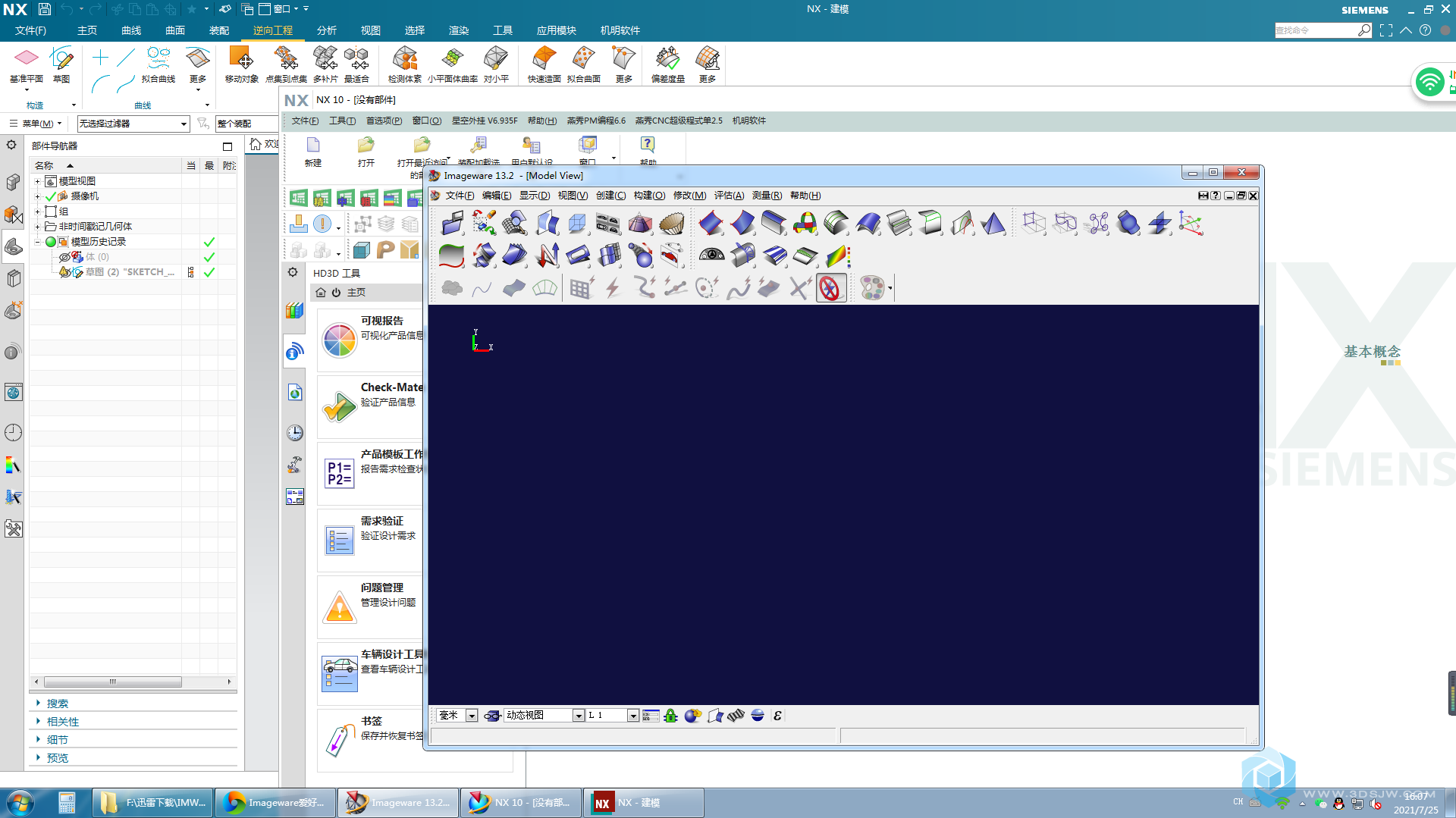Open the palette icon dropdown arrow in Imageware
Image resolution: width=1456 pixels, height=818 pixels.
(890, 288)
